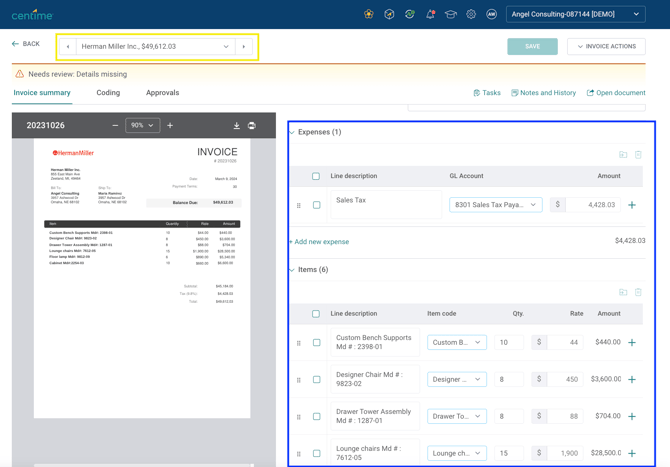This screenshot has width=670, height=467.
Task: Click the trash icon in Expenses section
Action: tap(638, 155)
